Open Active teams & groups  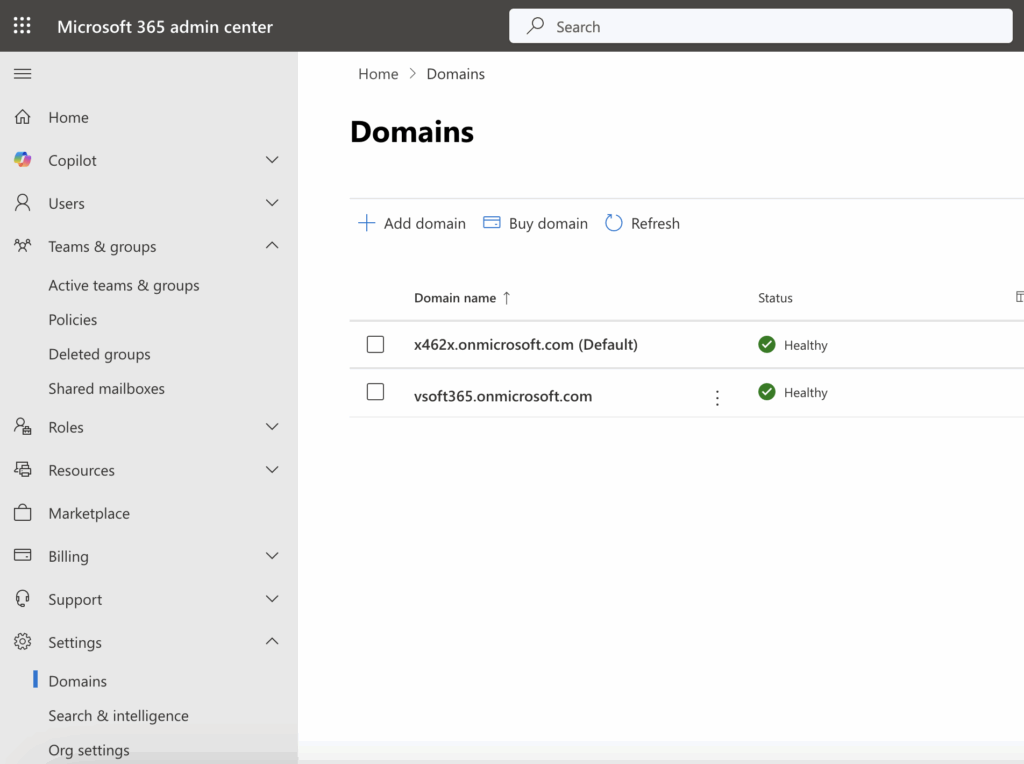coord(124,285)
